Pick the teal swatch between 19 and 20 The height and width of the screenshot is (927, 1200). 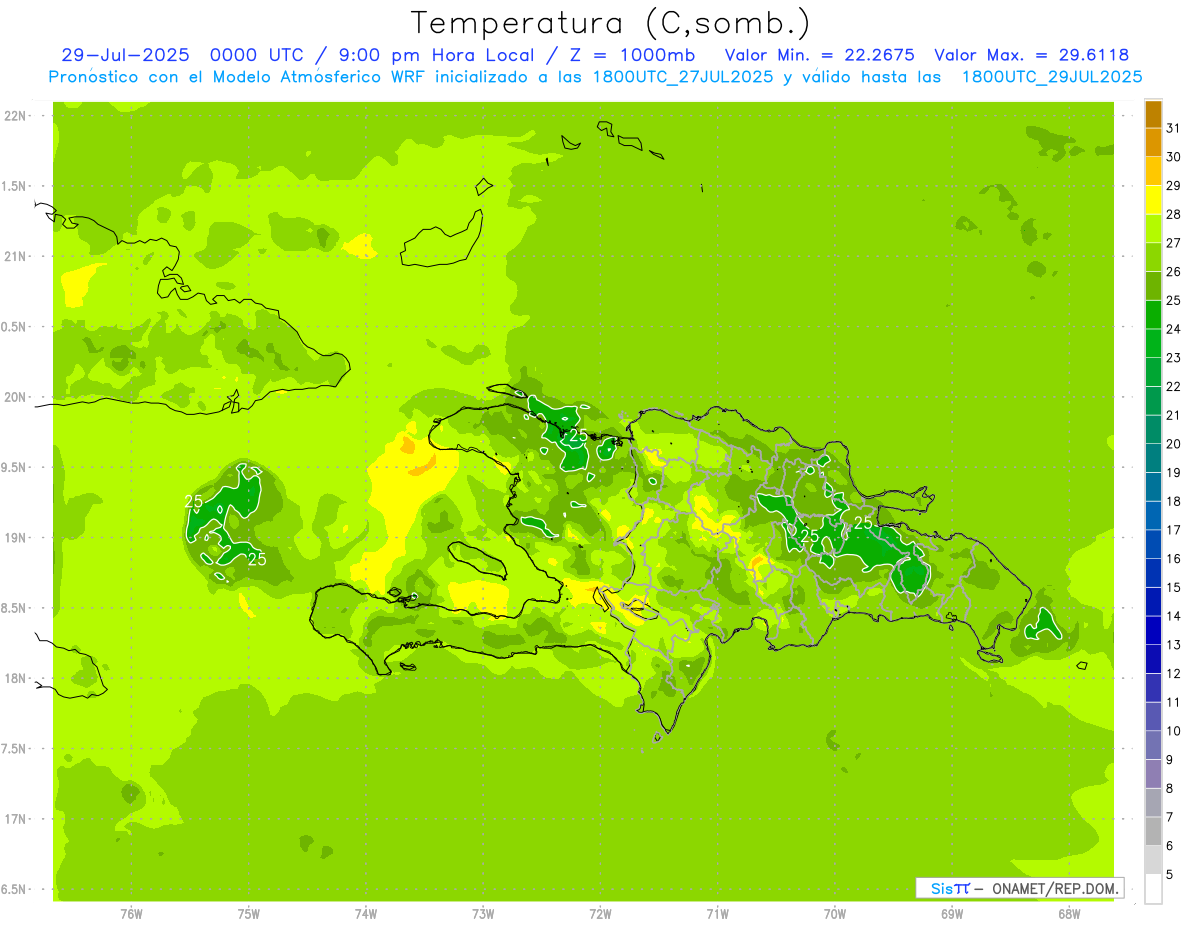(x=1153, y=458)
